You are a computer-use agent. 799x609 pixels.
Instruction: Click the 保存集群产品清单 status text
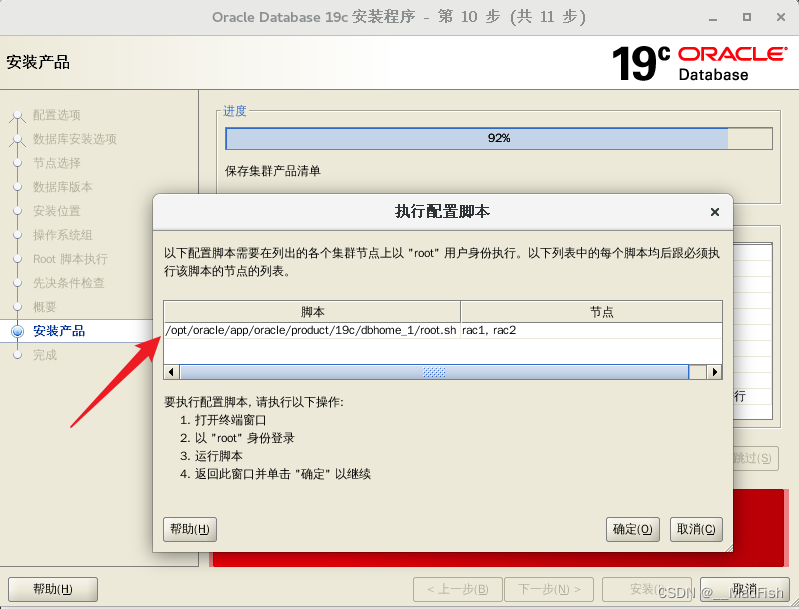coord(273,171)
